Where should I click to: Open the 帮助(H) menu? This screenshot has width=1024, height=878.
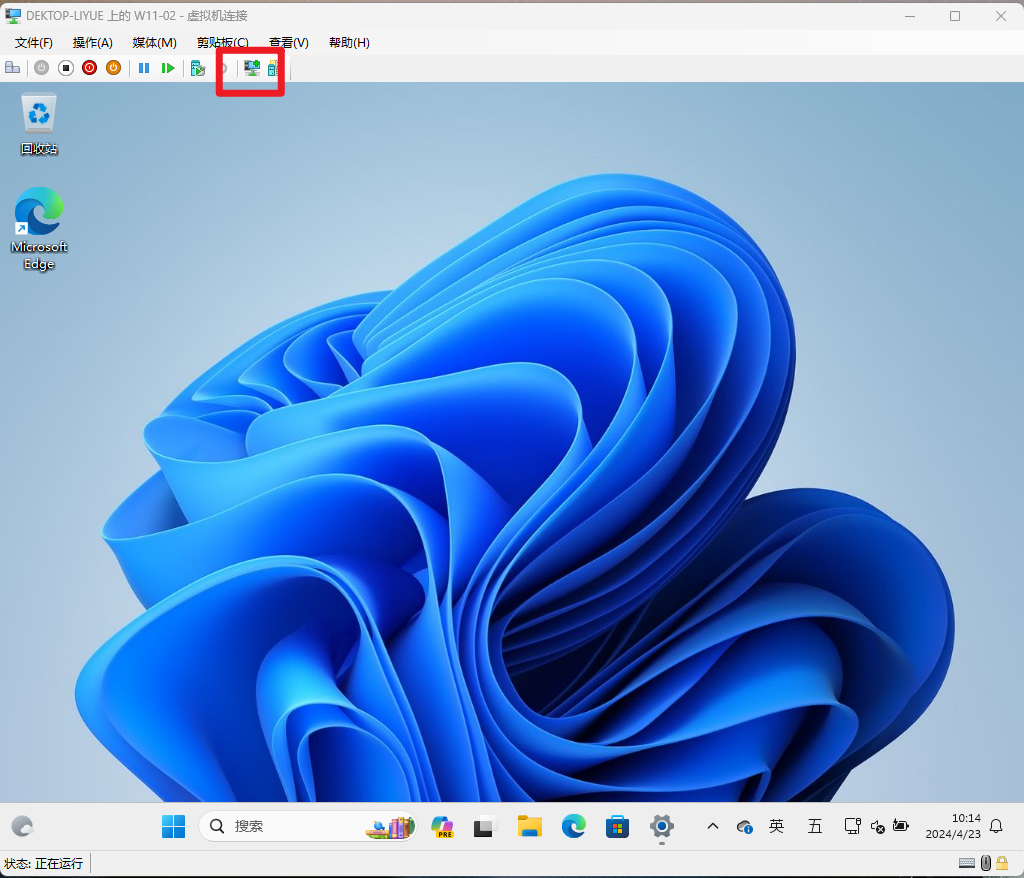[349, 43]
